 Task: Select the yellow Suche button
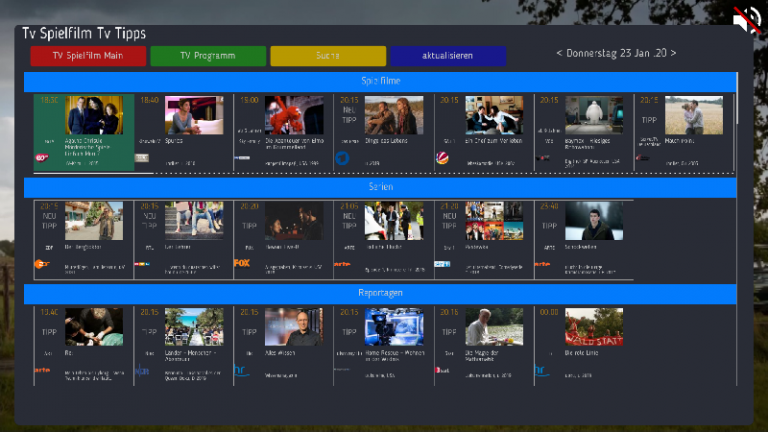328,56
